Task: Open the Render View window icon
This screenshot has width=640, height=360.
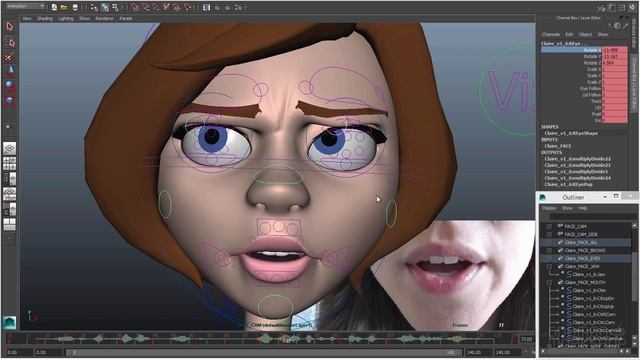Action: [207, 7]
